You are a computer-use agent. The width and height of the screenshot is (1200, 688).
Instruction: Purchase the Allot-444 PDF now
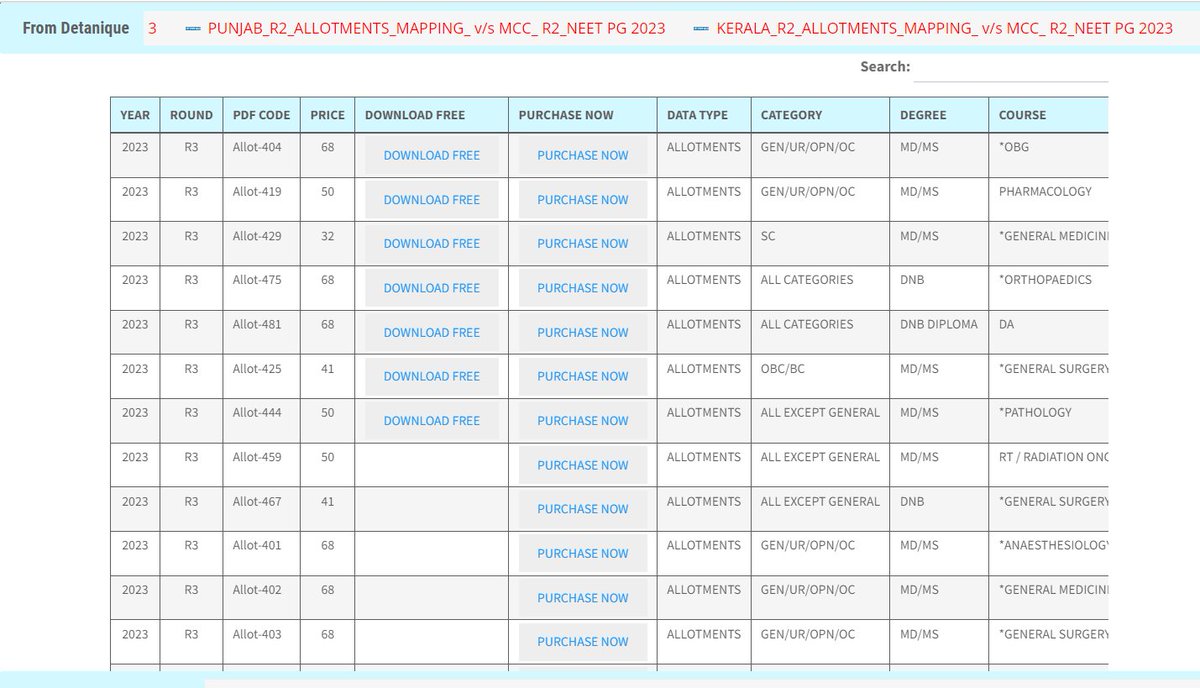[583, 420]
